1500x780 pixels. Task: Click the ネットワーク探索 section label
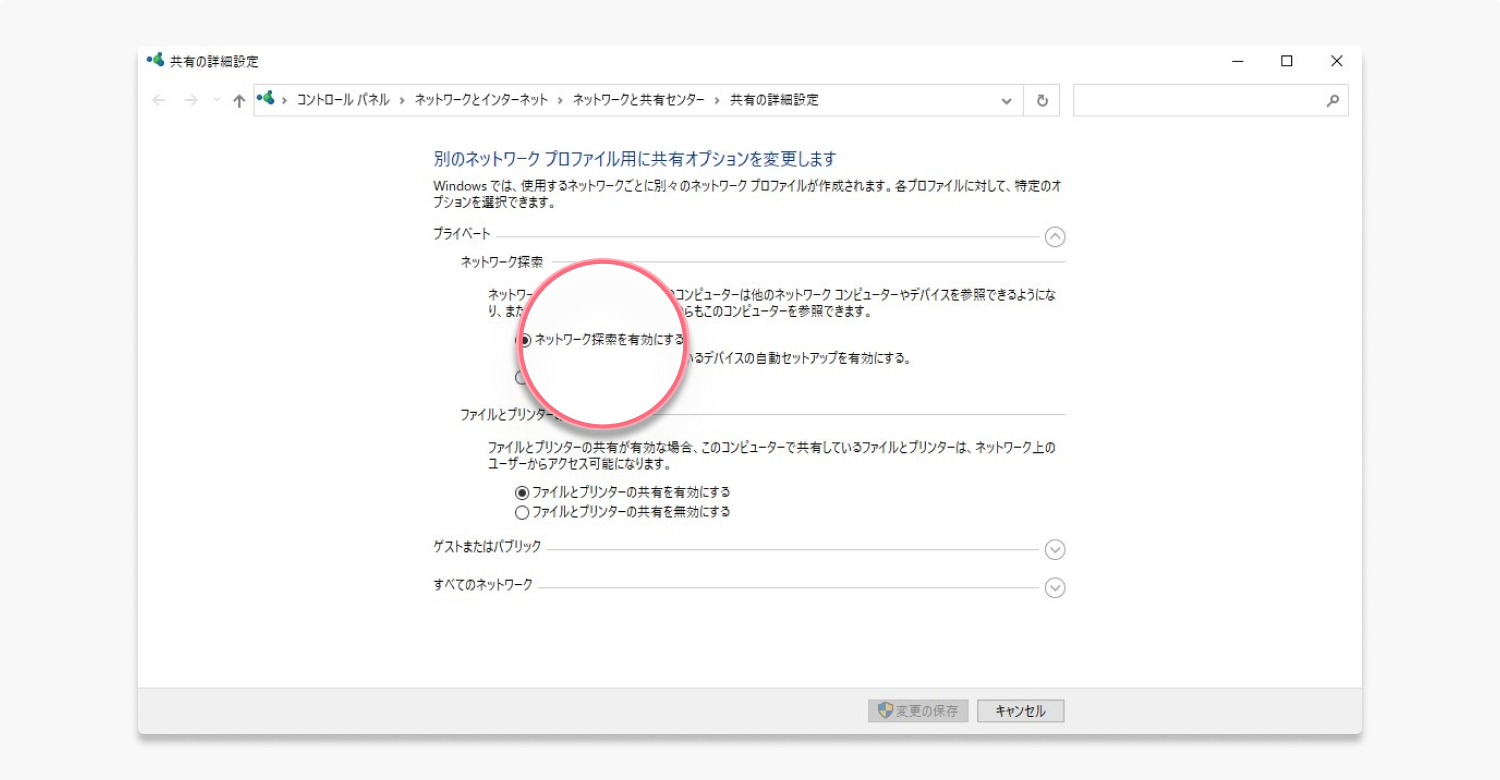[502, 262]
